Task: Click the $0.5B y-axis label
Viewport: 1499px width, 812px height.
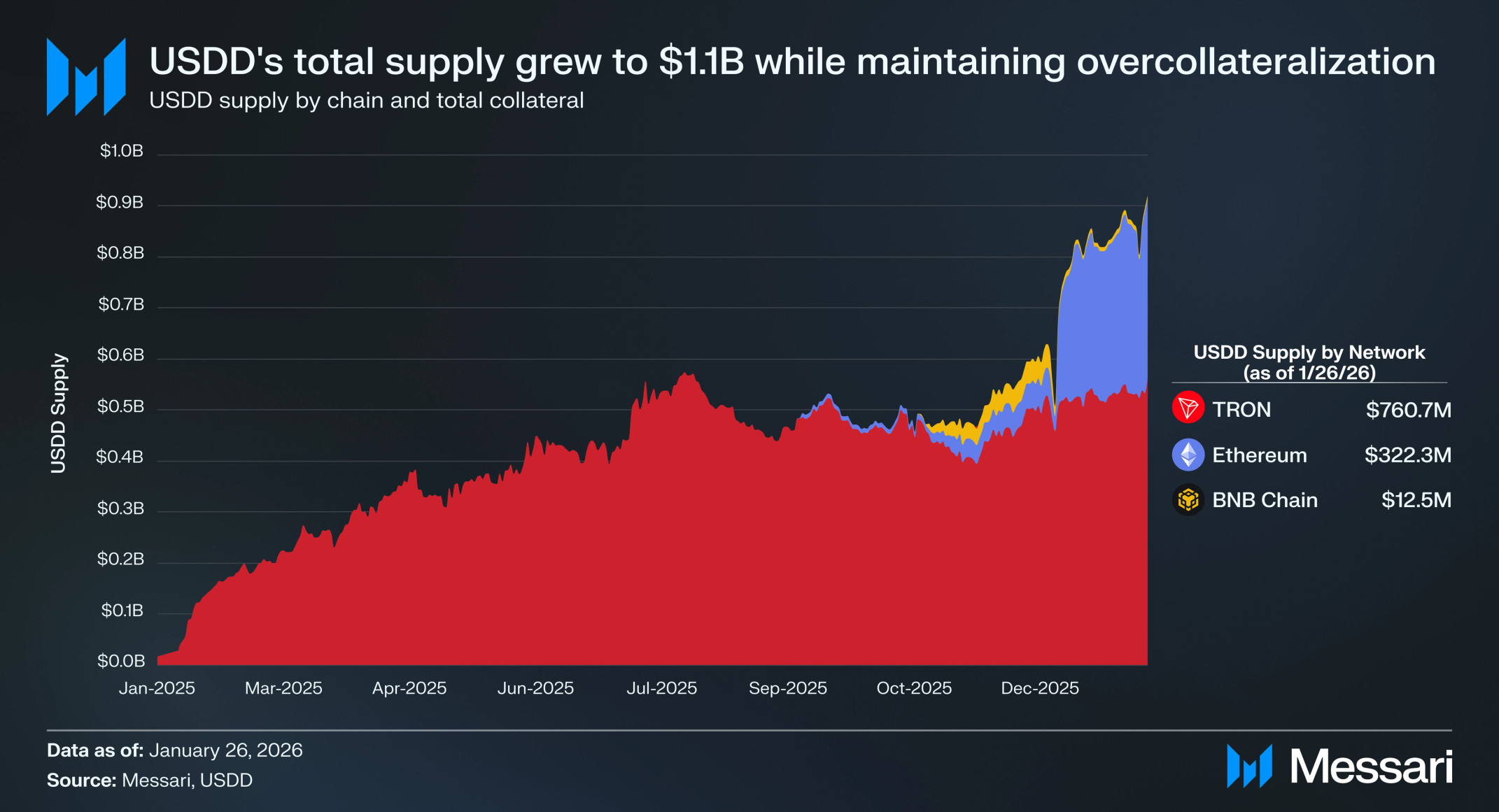Action: coord(120,406)
